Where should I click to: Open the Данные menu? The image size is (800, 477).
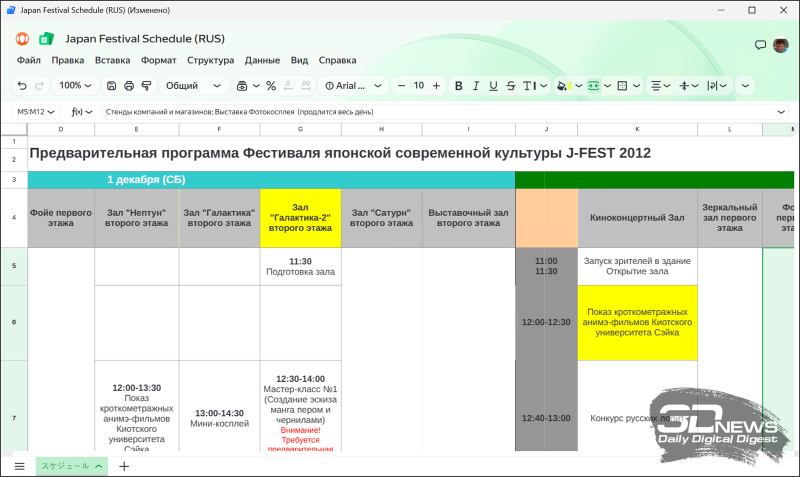click(262, 60)
